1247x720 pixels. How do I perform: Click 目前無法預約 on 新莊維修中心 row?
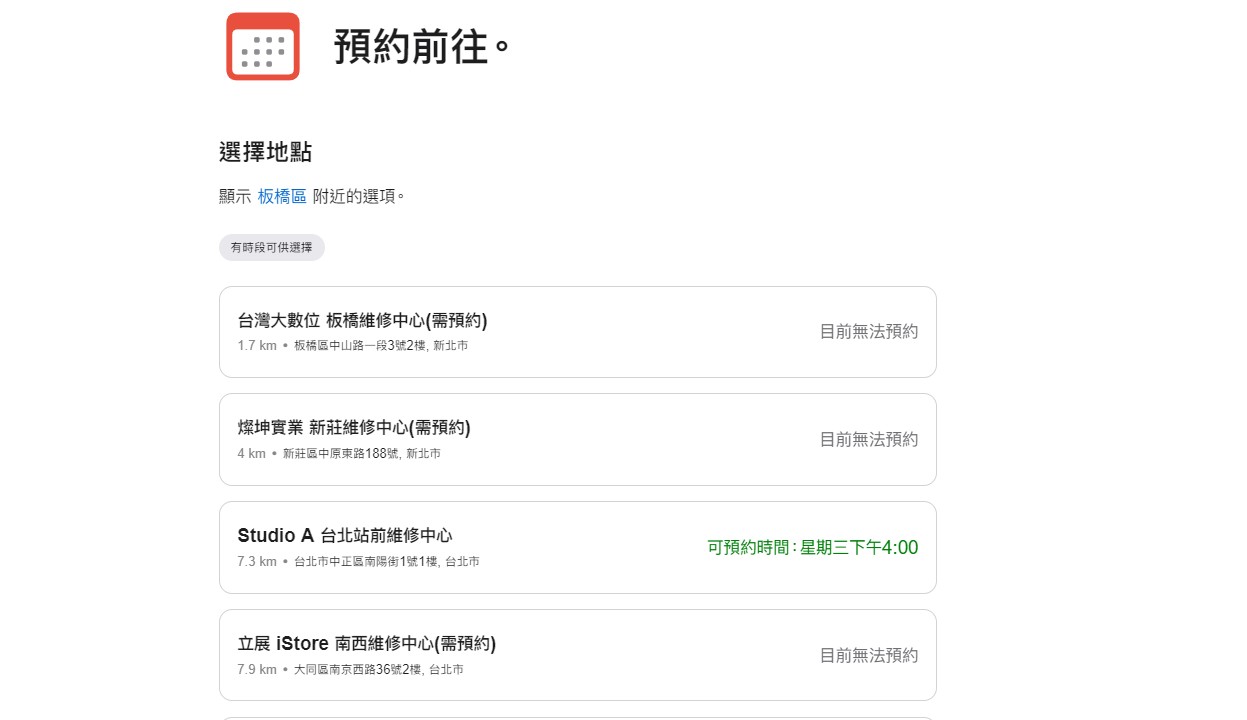(x=869, y=439)
